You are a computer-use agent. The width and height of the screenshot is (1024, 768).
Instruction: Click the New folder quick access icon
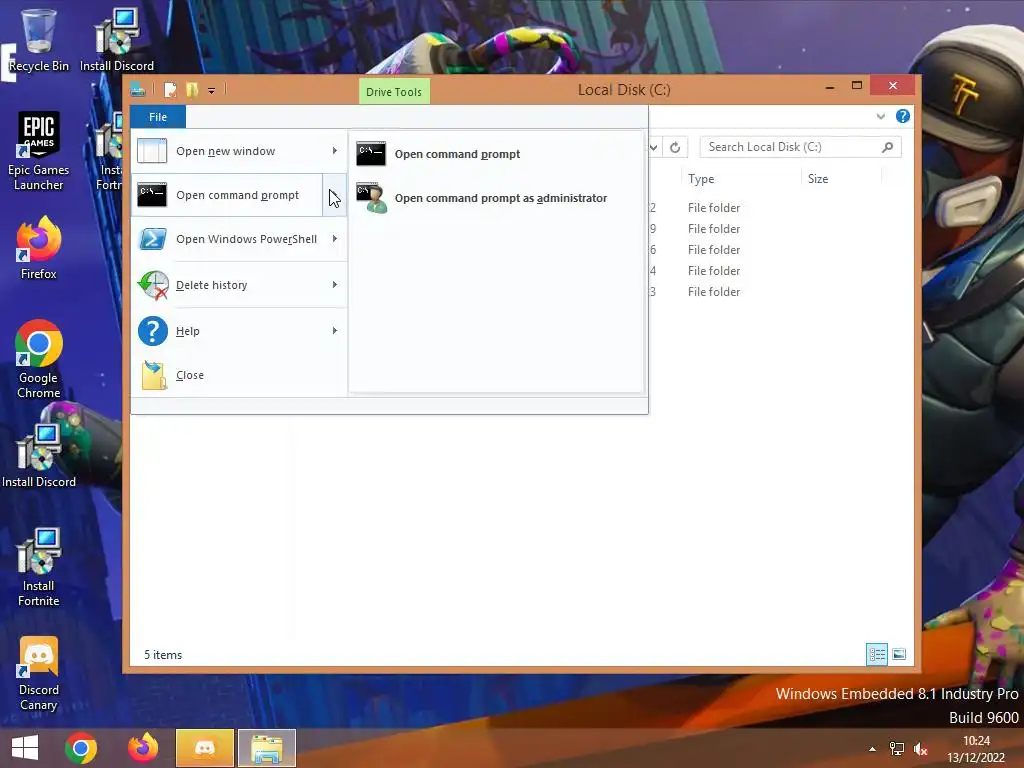point(192,89)
